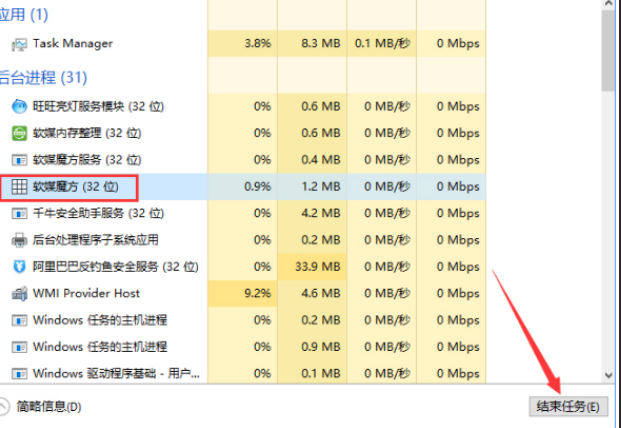This screenshot has height=428, width=621.
Task: Click the Task Manager app icon
Action: [19, 44]
